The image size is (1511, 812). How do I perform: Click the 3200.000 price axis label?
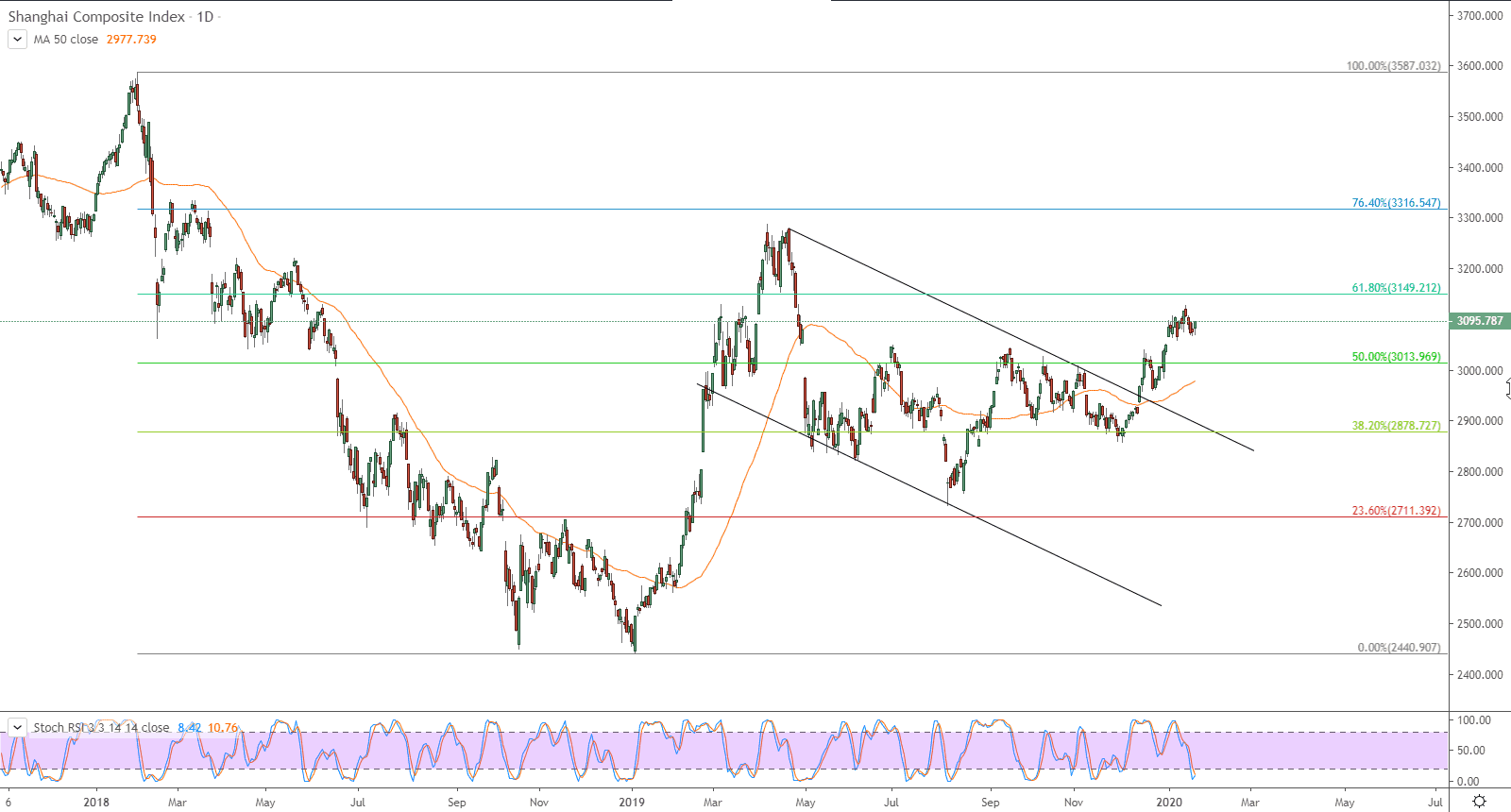(x=1480, y=269)
